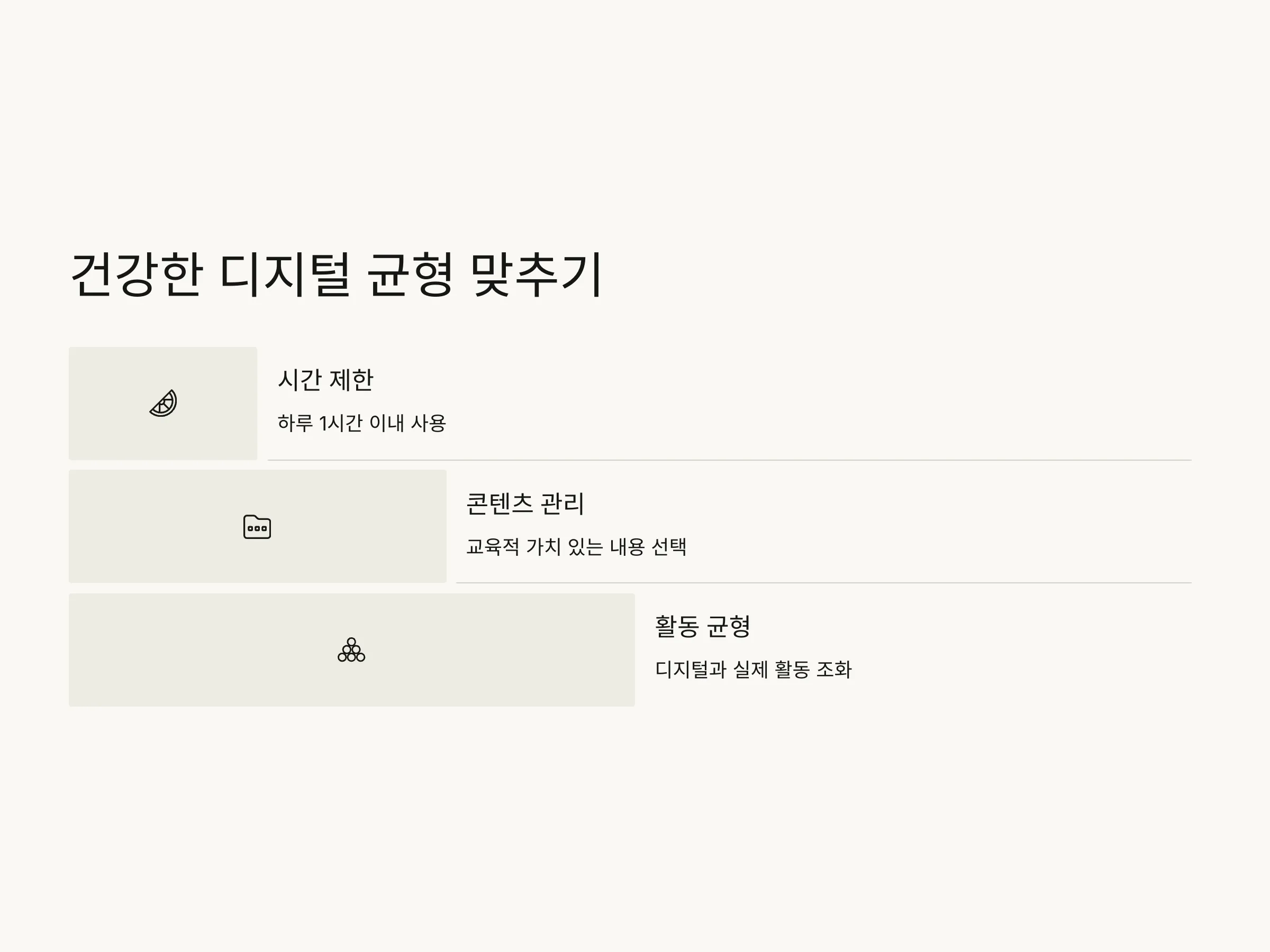Click the empty slide area below 활동 균형 row
Screen dimensions: 1270x952
coord(635,826)
